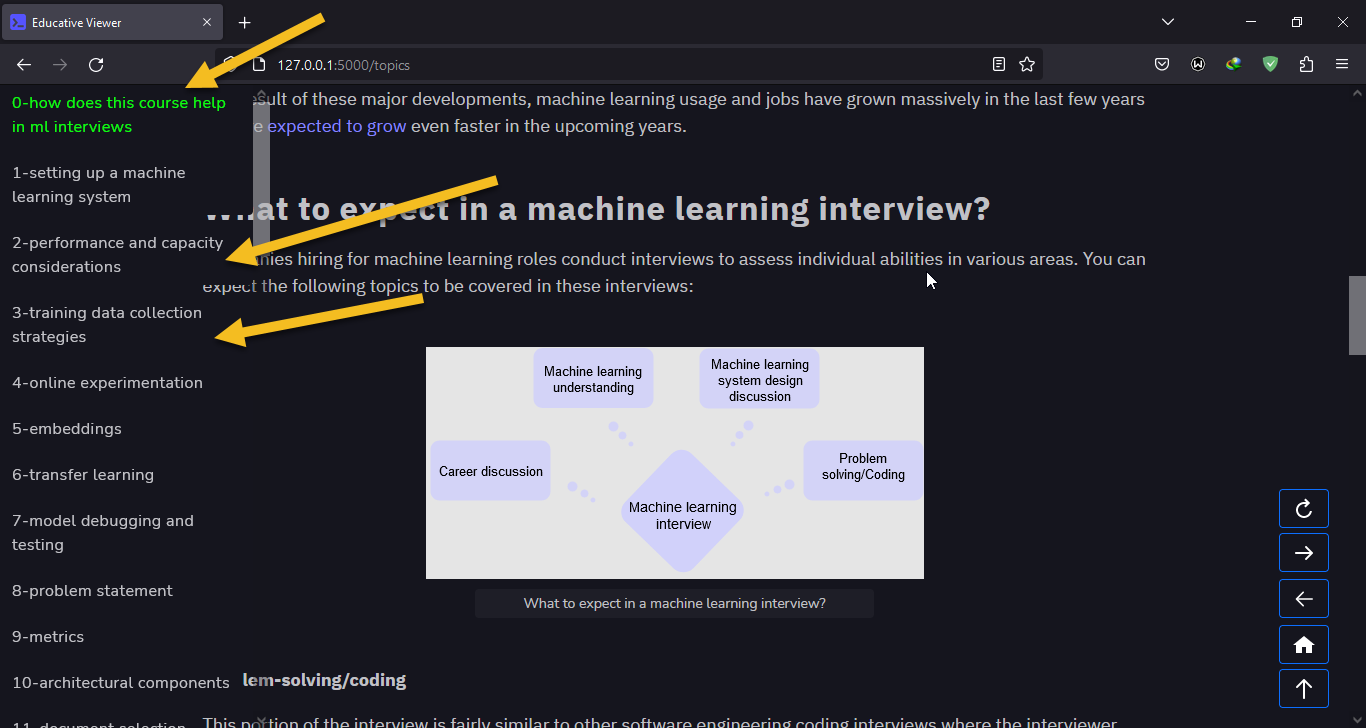Open topic 2 performance and capacity considerations
This screenshot has width=1366, height=728.
(118, 254)
